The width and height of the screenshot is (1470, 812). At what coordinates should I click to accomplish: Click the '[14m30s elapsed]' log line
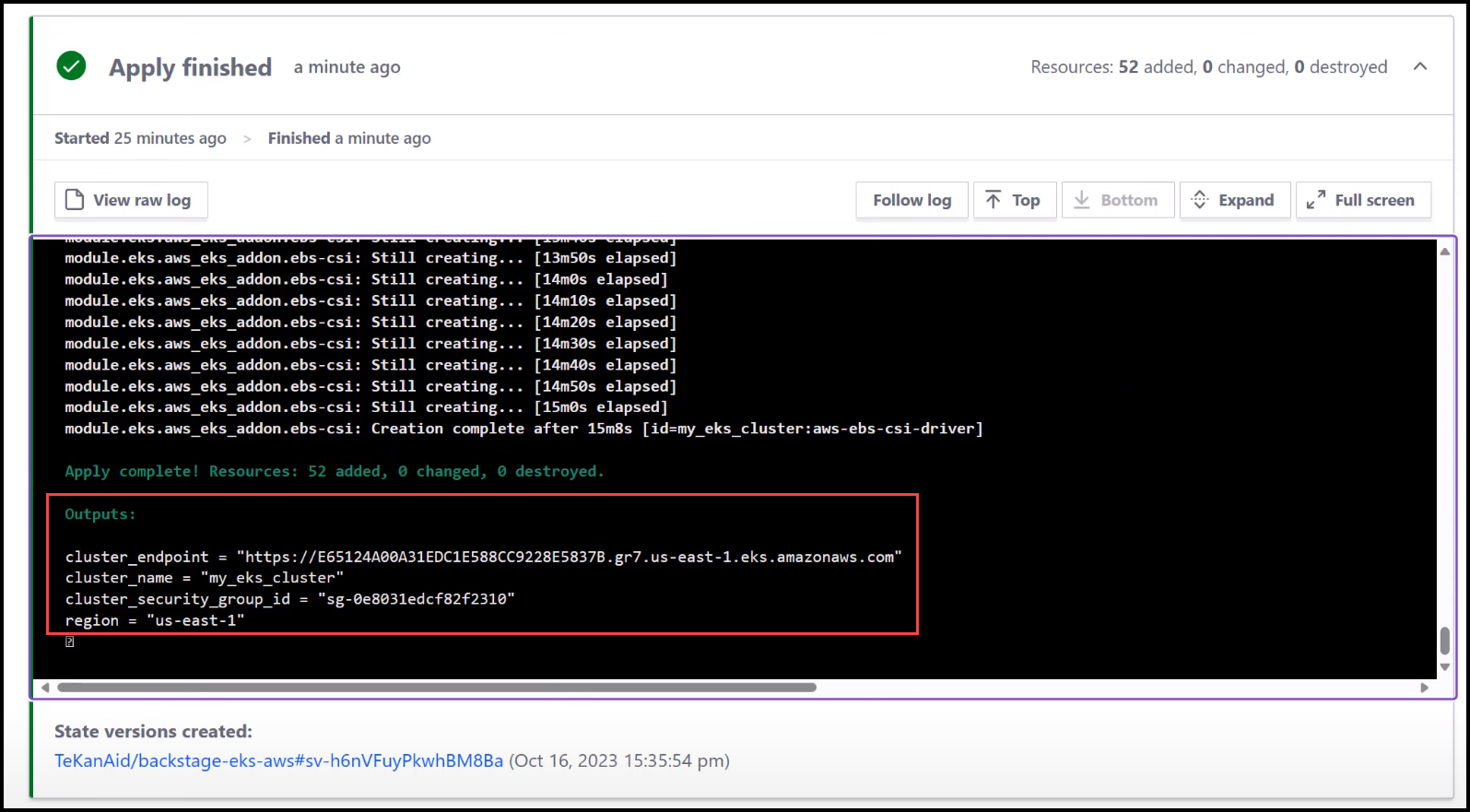click(x=371, y=344)
